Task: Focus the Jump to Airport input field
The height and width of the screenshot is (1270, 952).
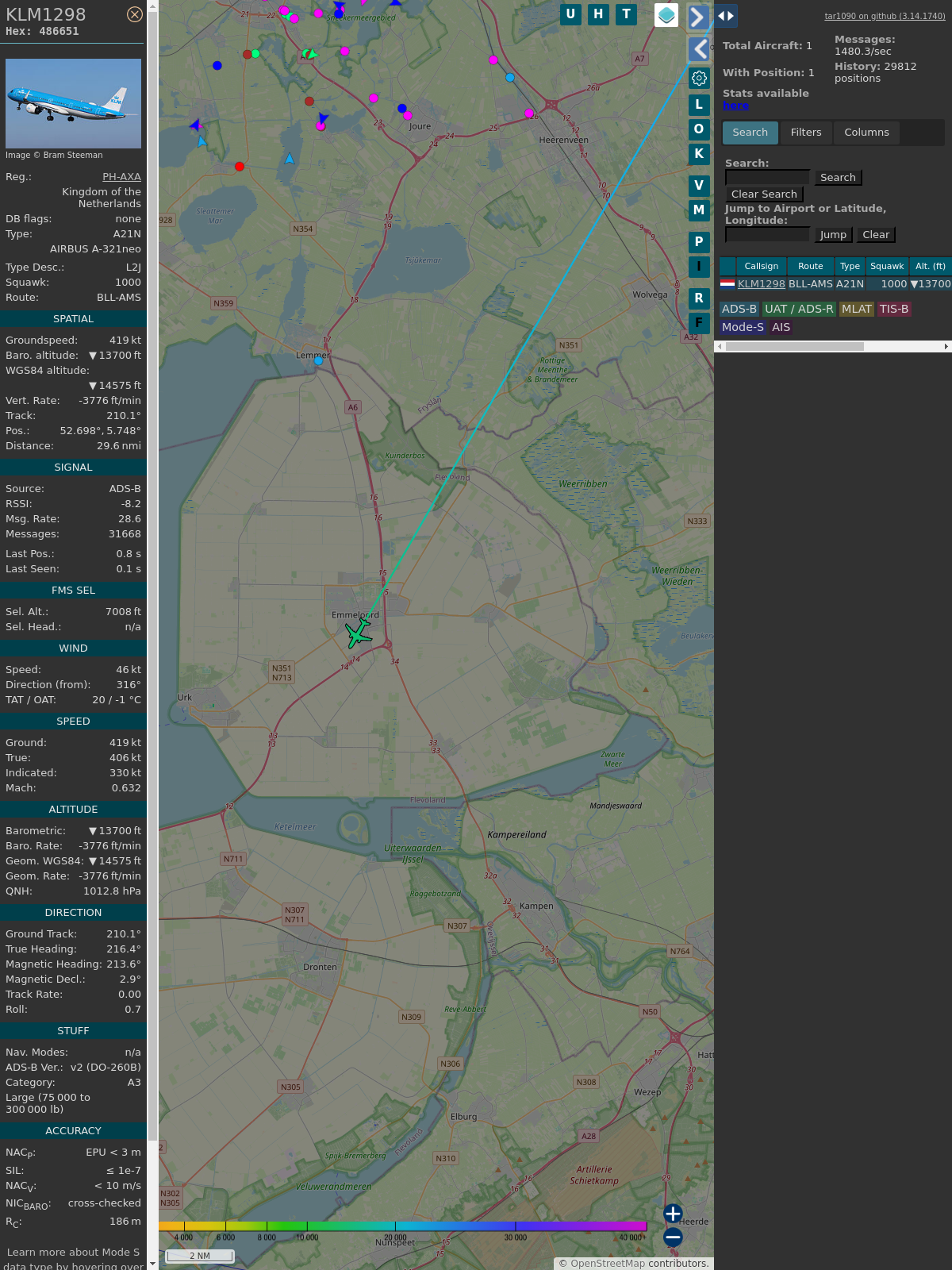Action: 767,235
